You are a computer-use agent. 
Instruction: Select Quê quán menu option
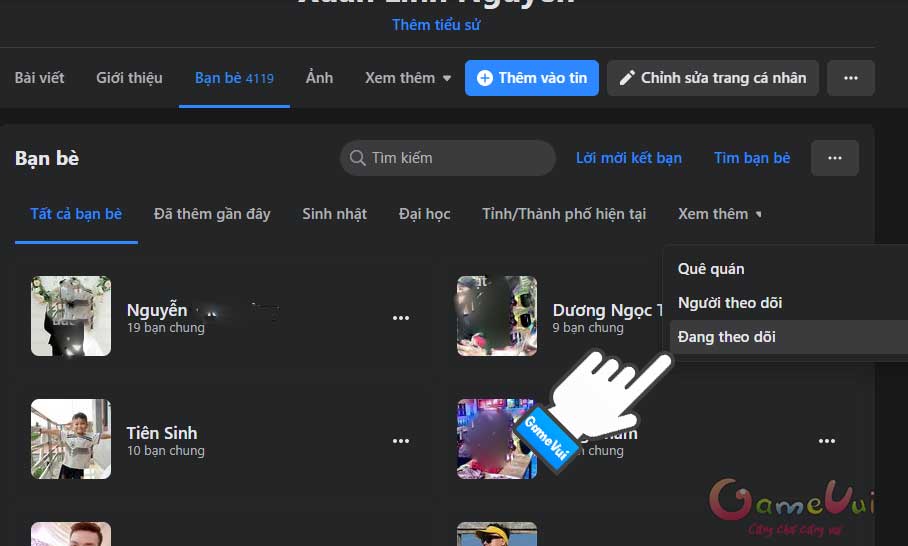pos(710,269)
